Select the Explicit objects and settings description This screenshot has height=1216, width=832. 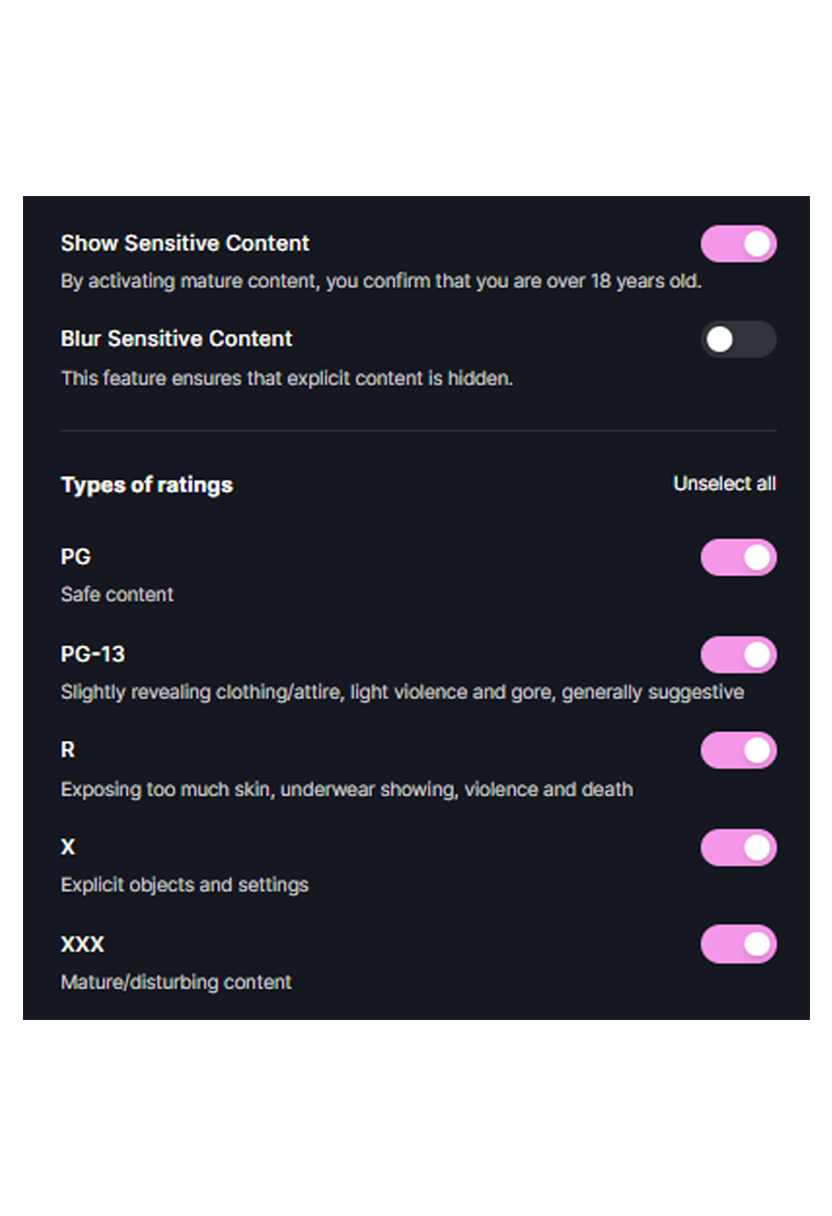[184, 884]
